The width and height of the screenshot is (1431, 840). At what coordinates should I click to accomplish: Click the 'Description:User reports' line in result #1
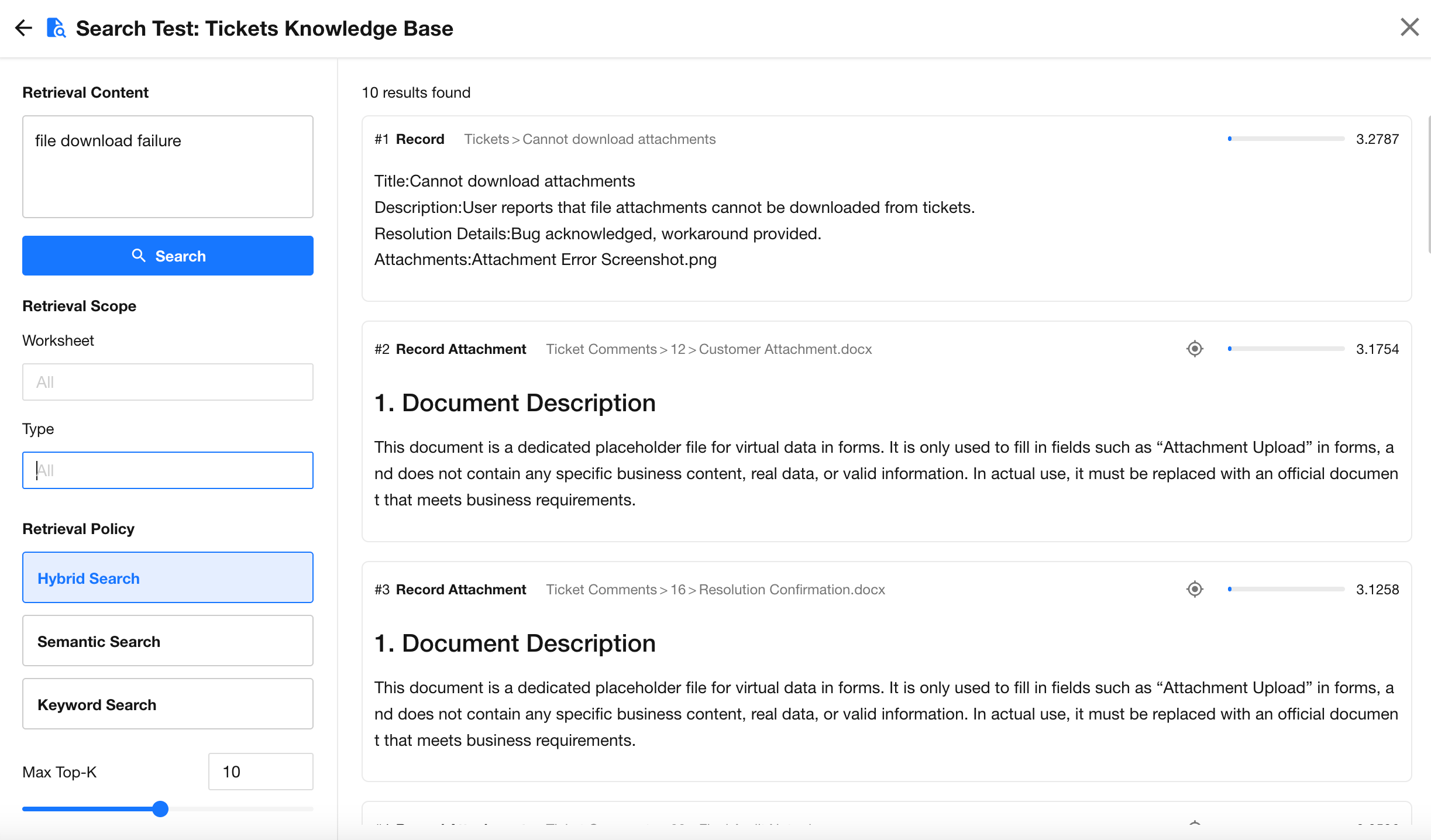coord(675,207)
